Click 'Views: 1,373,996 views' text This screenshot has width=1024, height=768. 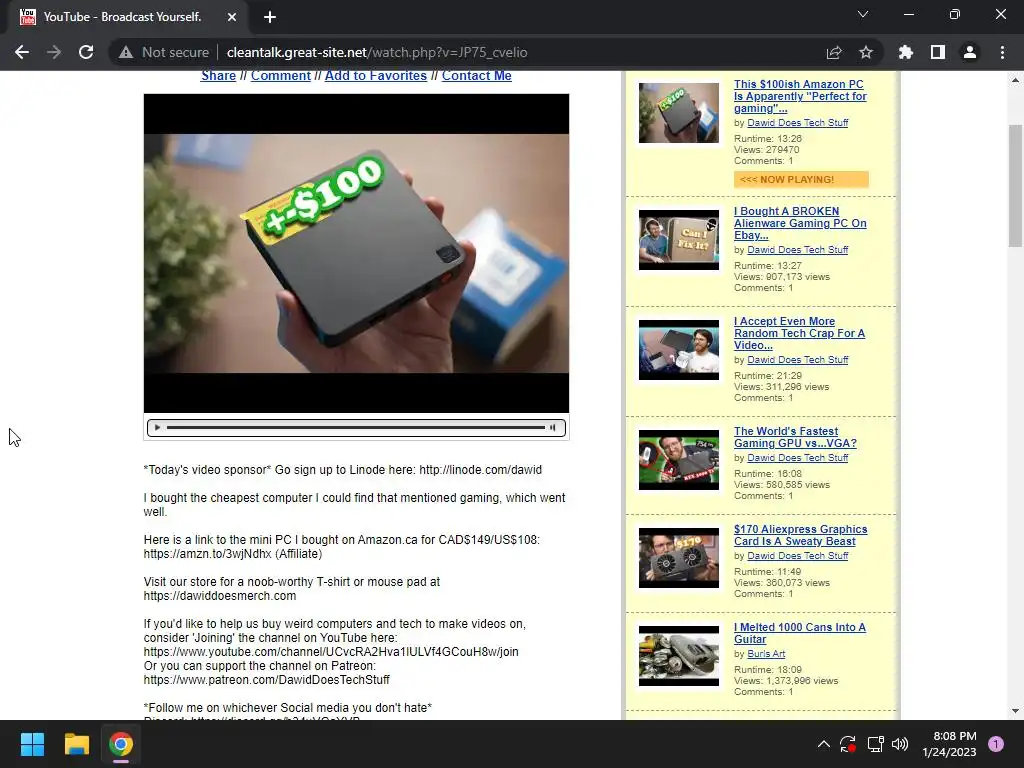[786, 680]
